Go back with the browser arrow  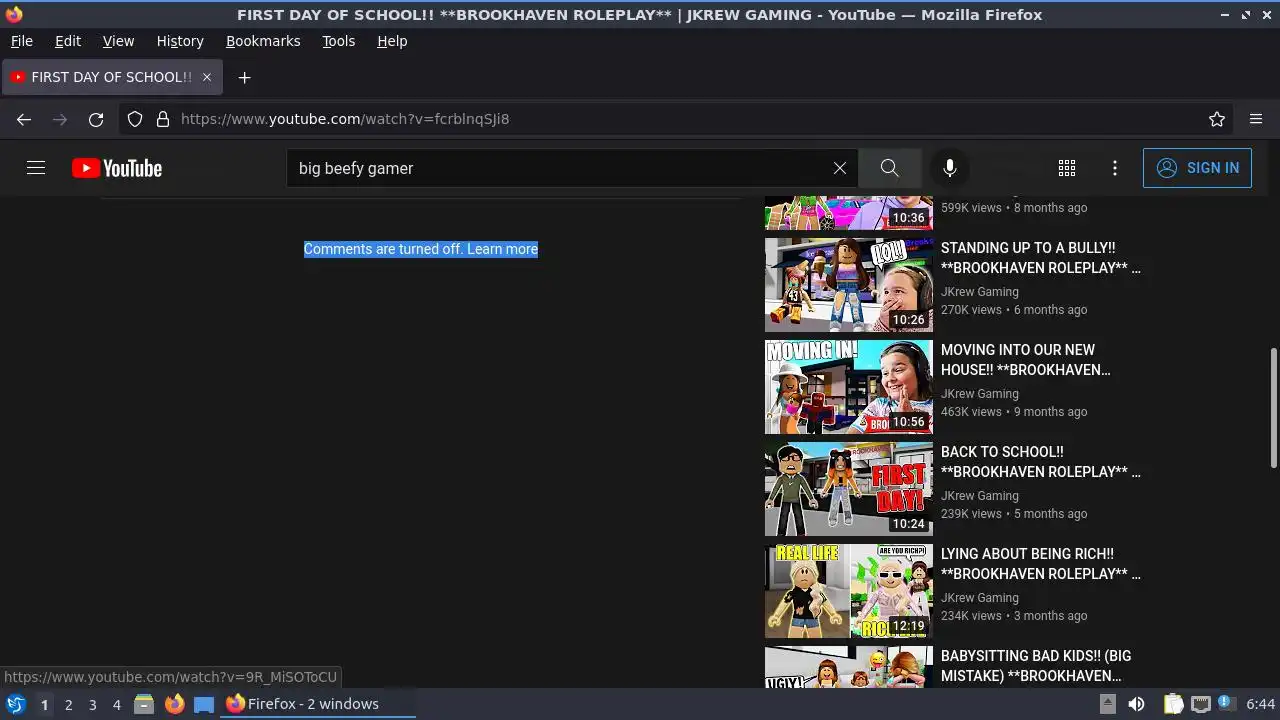tap(24, 119)
